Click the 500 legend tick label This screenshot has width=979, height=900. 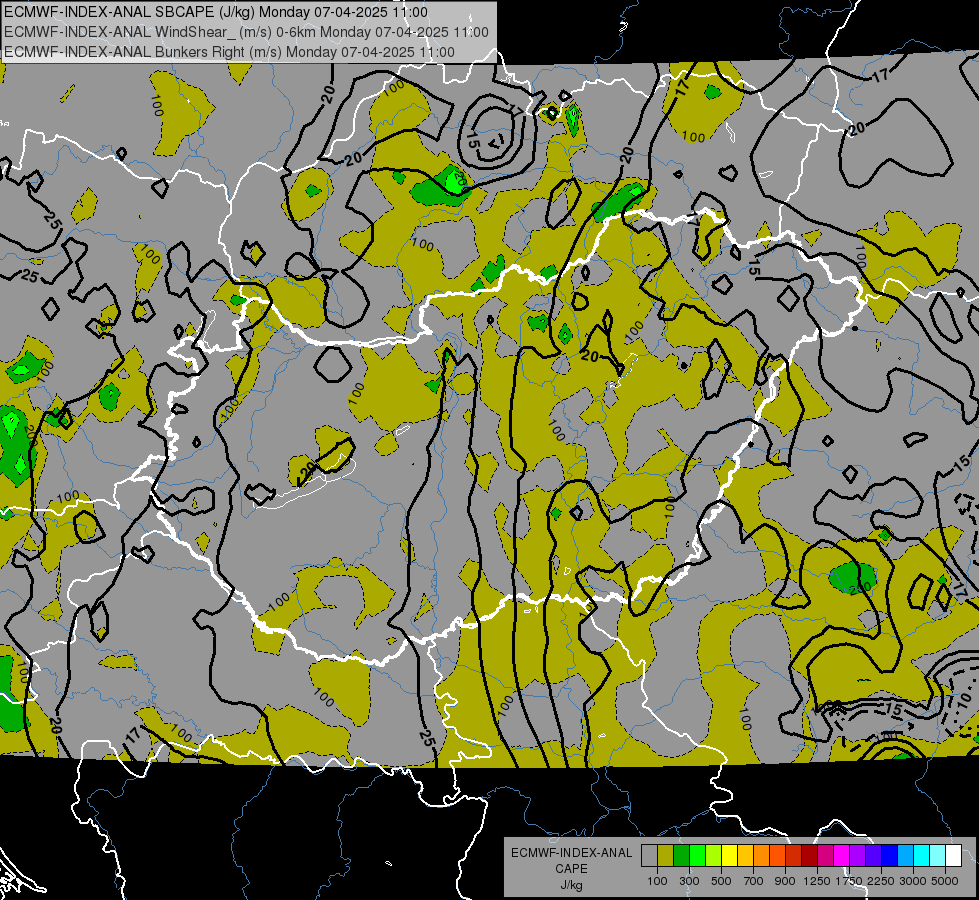tap(721, 881)
